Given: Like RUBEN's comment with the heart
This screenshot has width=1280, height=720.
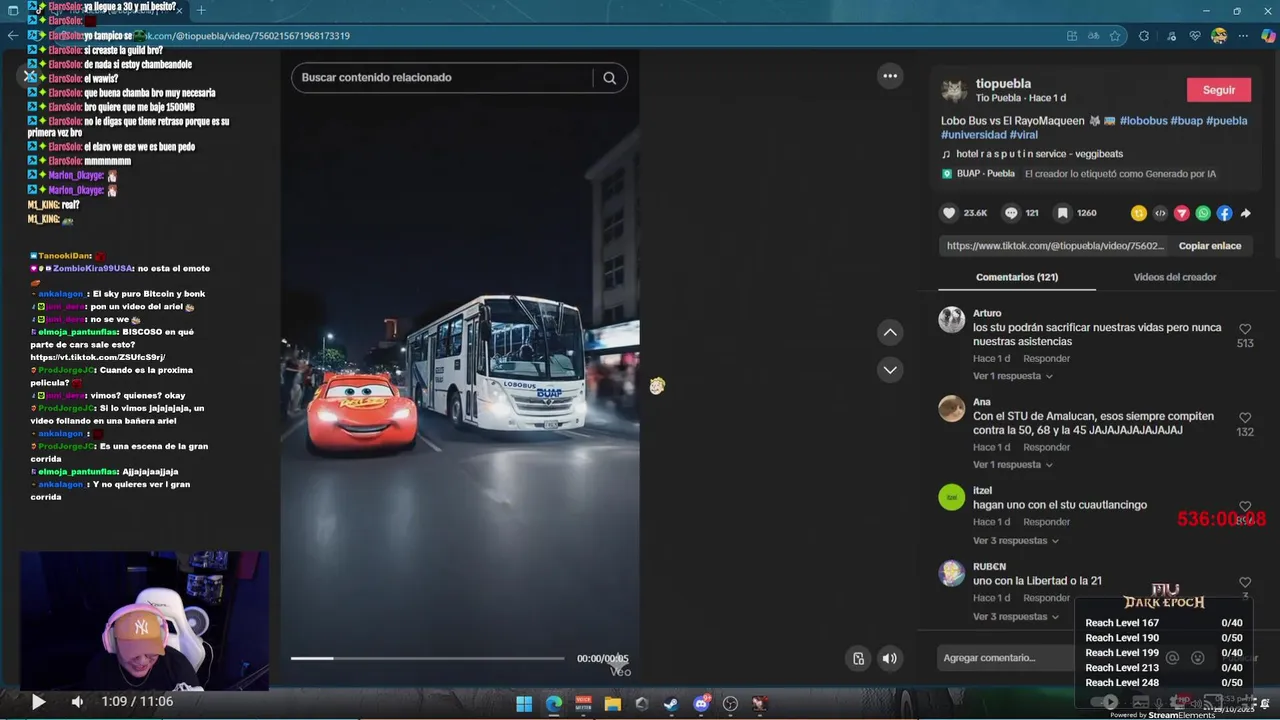Looking at the screenshot, I should coord(1245,582).
